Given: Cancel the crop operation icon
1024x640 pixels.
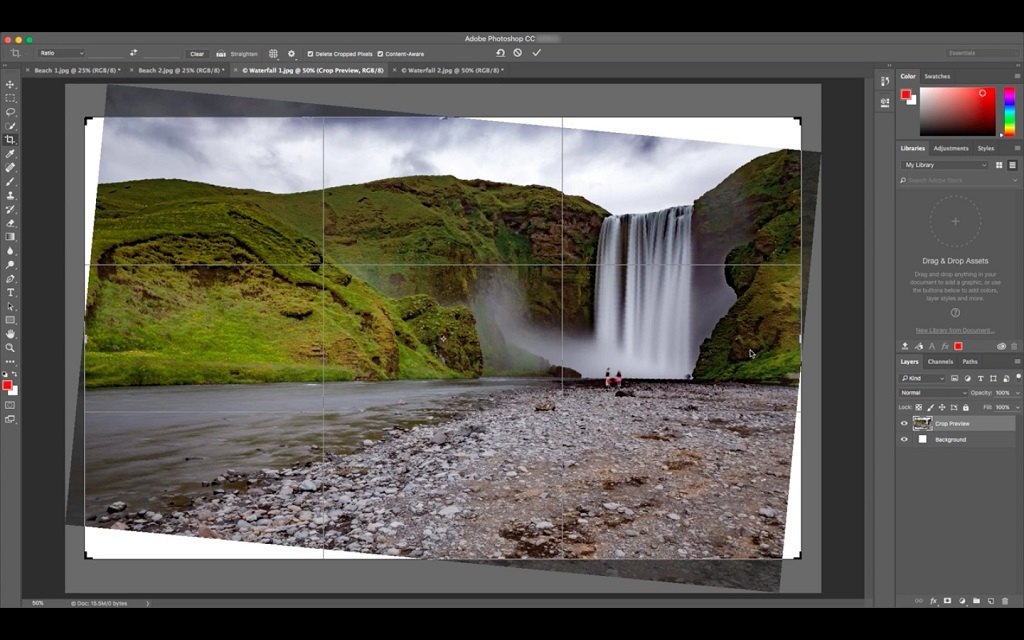Looking at the screenshot, I should 518,53.
